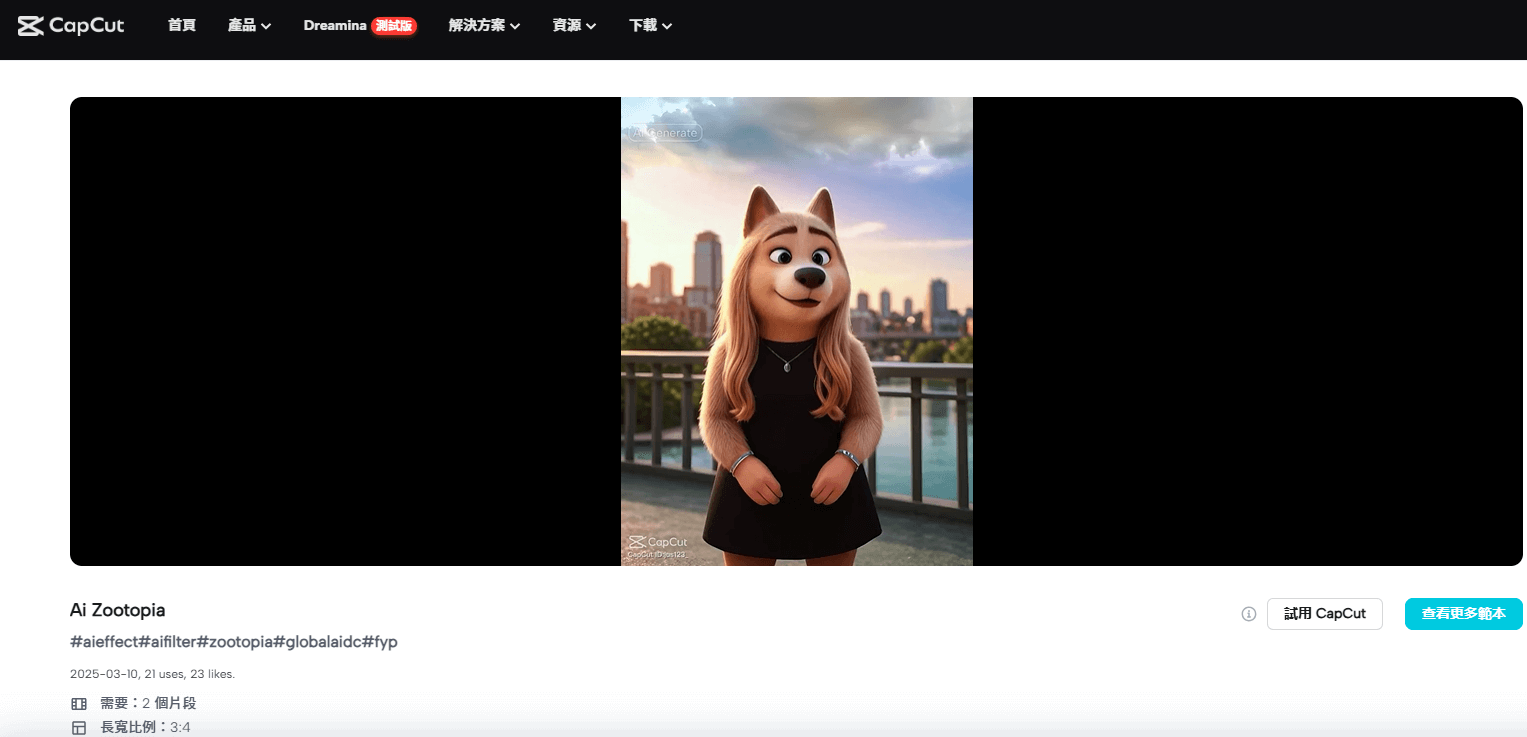
Task: Click the 試用 CapCut button
Action: pos(1325,614)
